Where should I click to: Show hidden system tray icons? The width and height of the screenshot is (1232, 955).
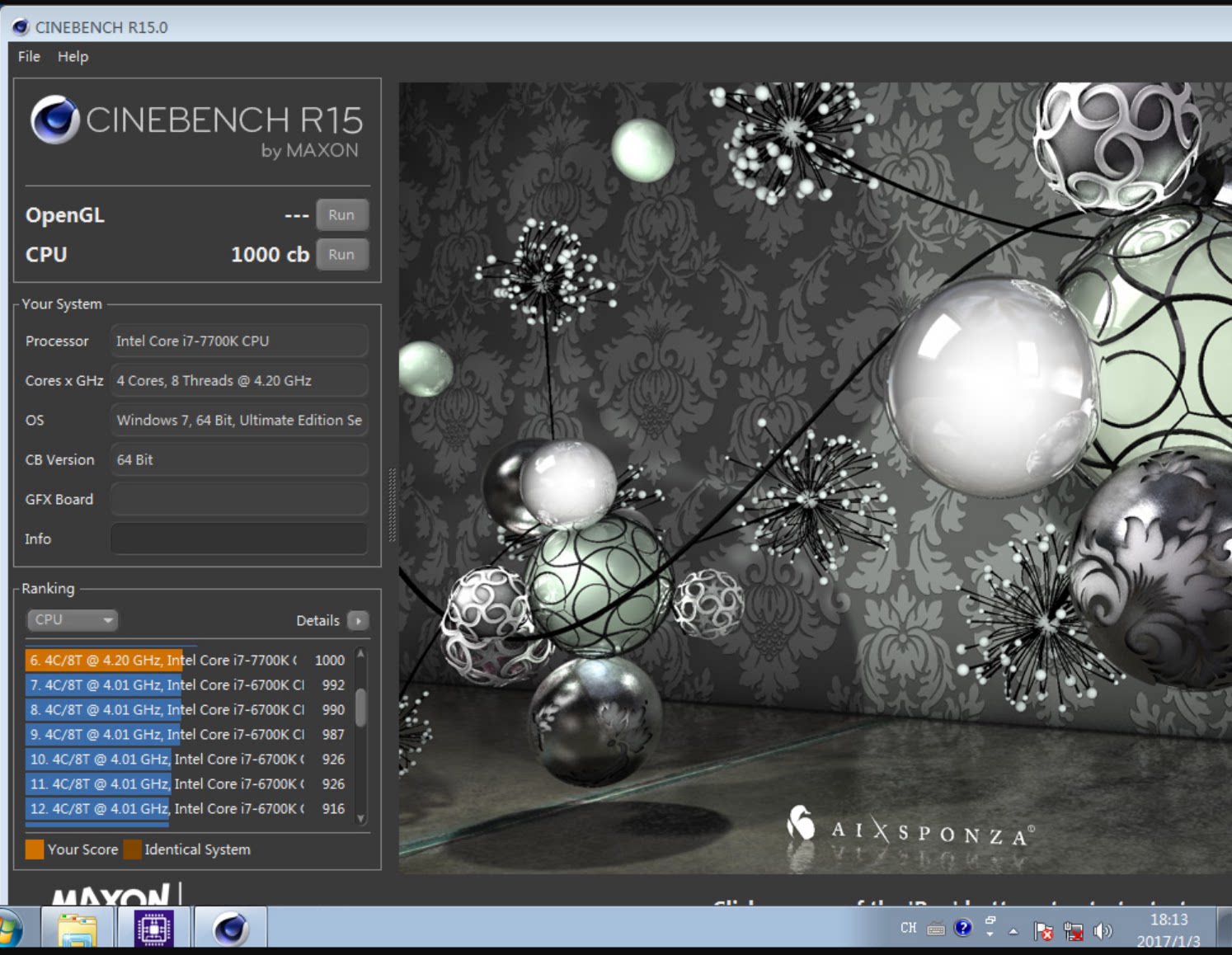pos(1013,931)
